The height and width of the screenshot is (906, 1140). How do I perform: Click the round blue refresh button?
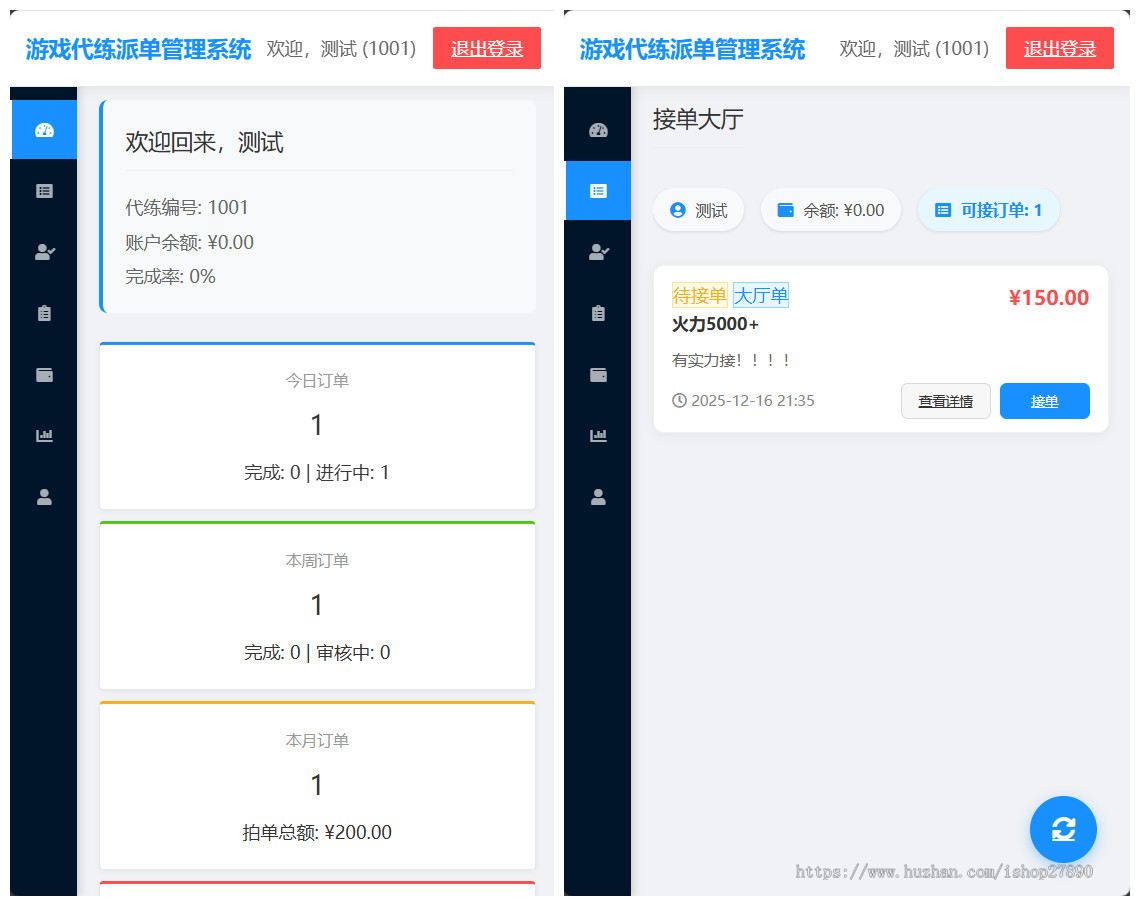(1063, 829)
